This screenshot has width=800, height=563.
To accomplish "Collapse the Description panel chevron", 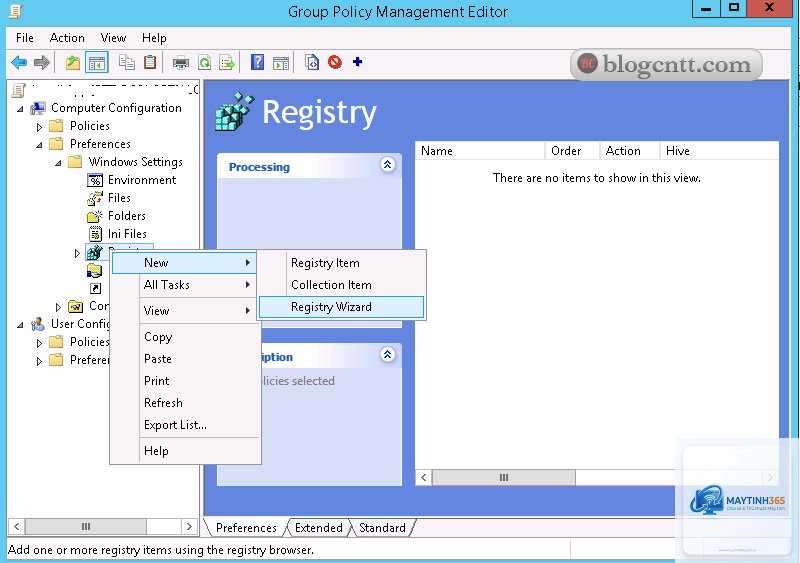I will pos(387,354).
